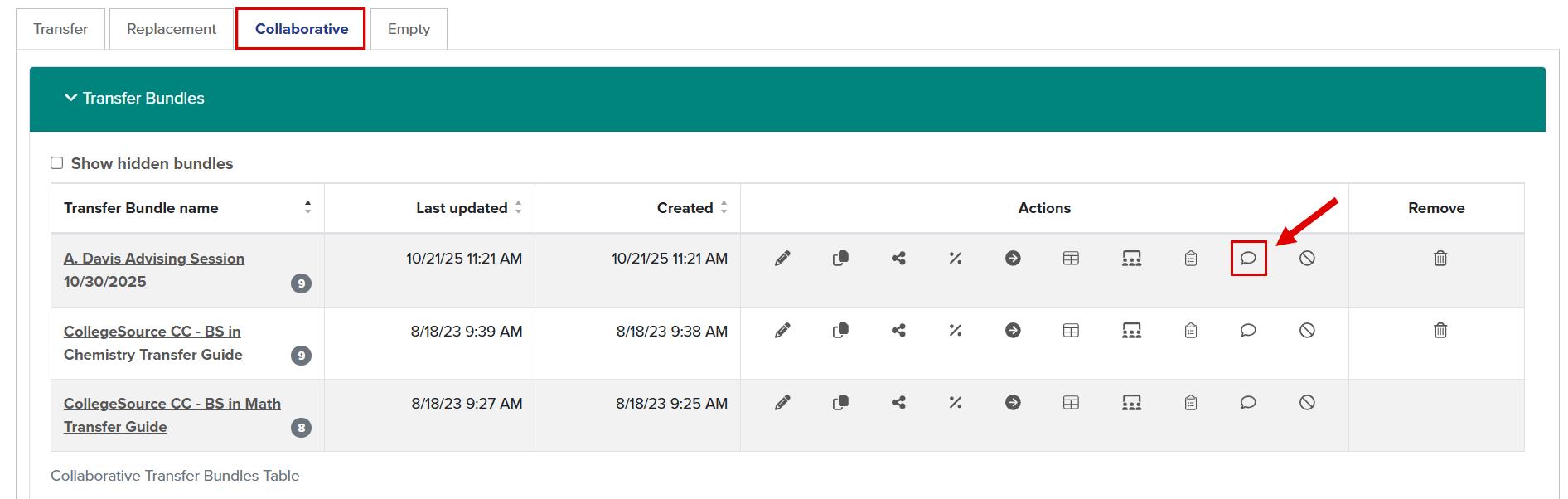Viewport: 1568px width, 499px height.
Task: Sort the Last updated column
Action: click(x=519, y=207)
